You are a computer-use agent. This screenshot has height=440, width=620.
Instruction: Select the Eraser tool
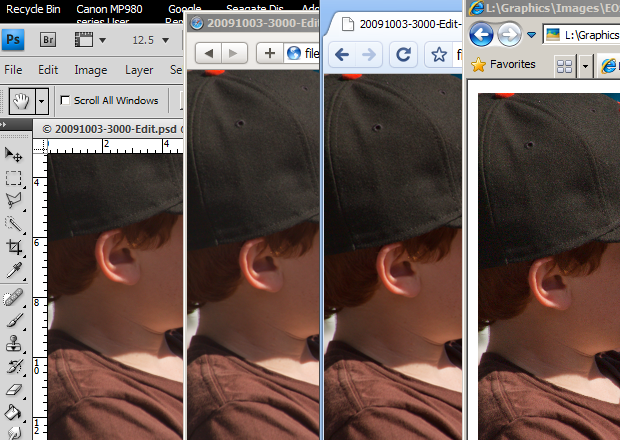click(x=14, y=390)
